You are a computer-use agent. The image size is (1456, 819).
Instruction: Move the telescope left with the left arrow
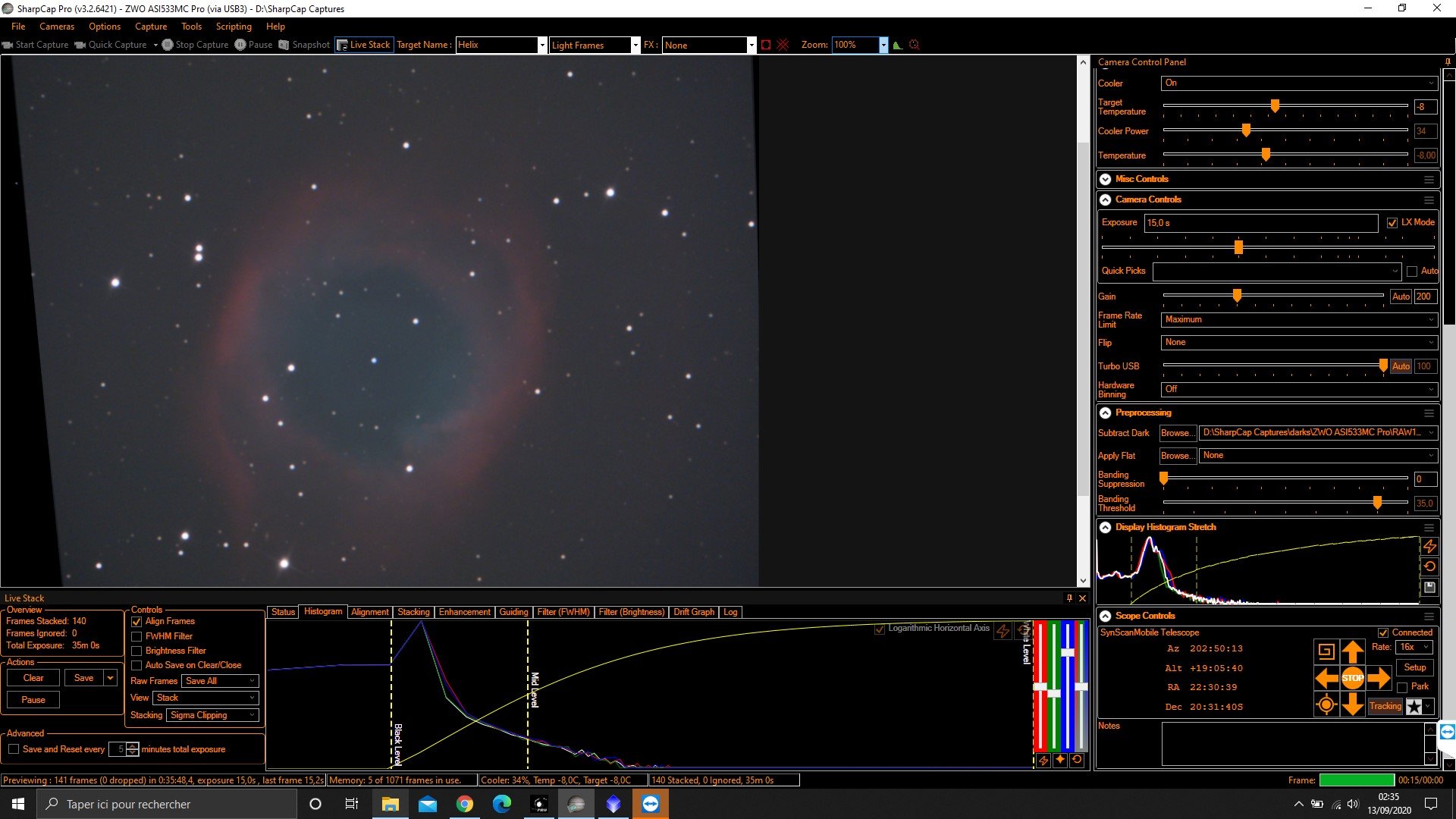click(1326, 678)
